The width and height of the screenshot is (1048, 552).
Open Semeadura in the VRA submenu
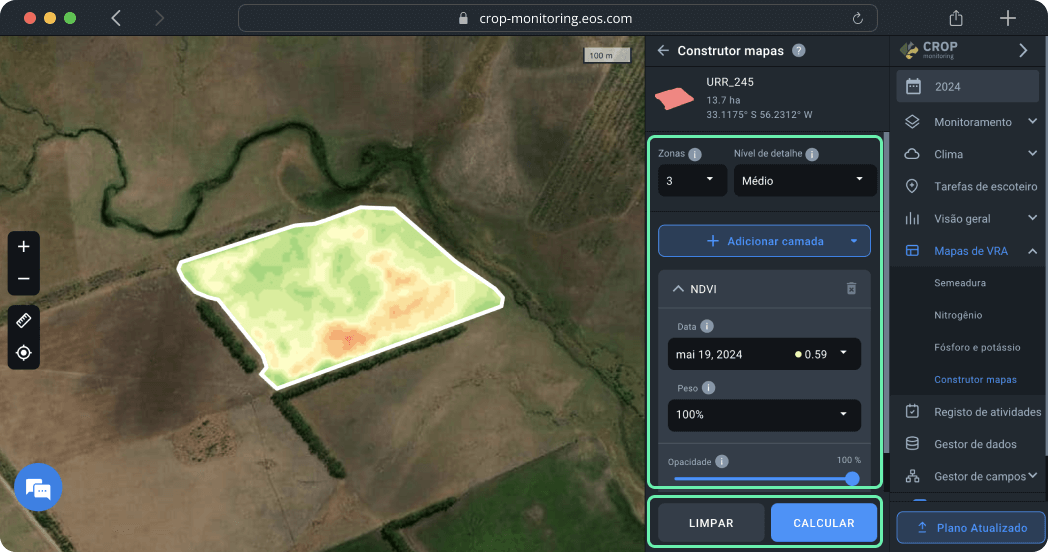point(960,283)
